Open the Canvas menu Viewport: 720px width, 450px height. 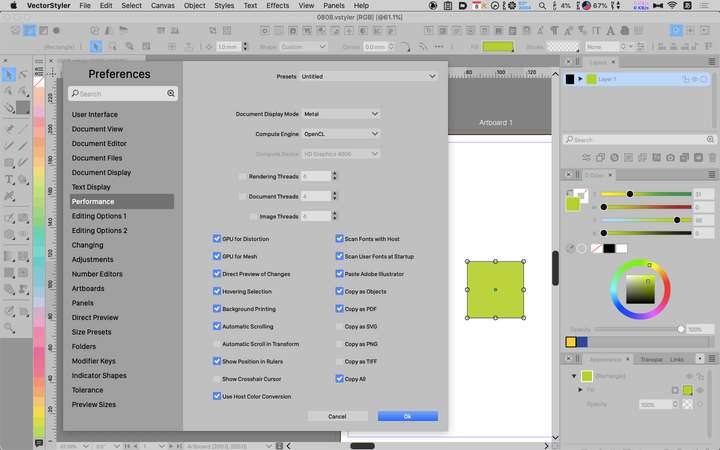[x=163, y=6]
